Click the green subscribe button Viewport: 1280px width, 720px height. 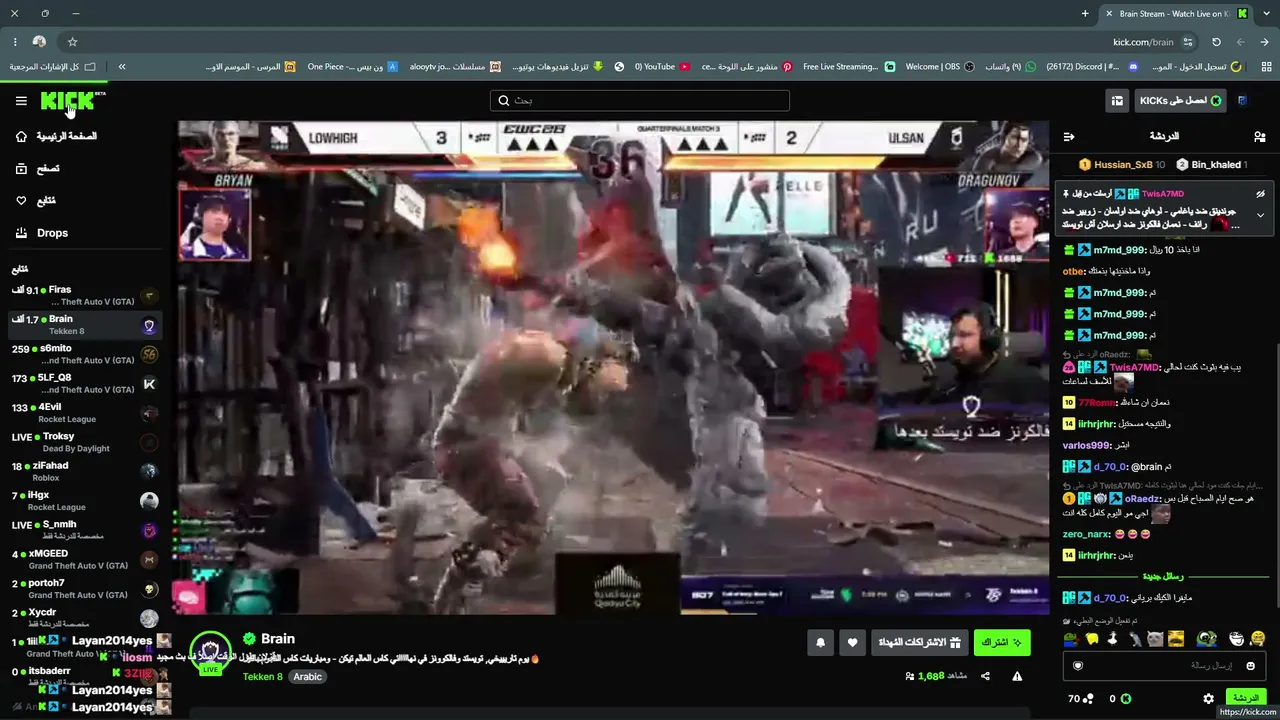(1002, 643)
